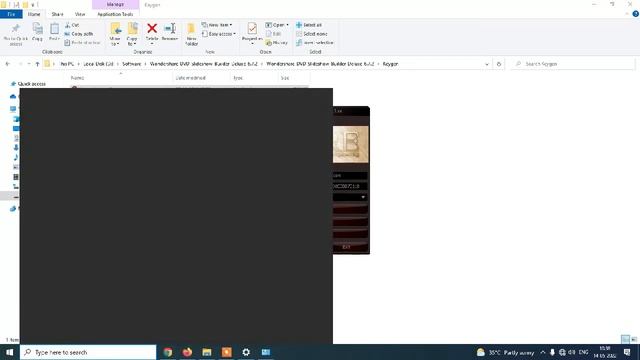This screenshot has height=360, width=640.
Task: Collapse the ribbon with chevron
Action: pyautogui.click(x=627, y=14)
